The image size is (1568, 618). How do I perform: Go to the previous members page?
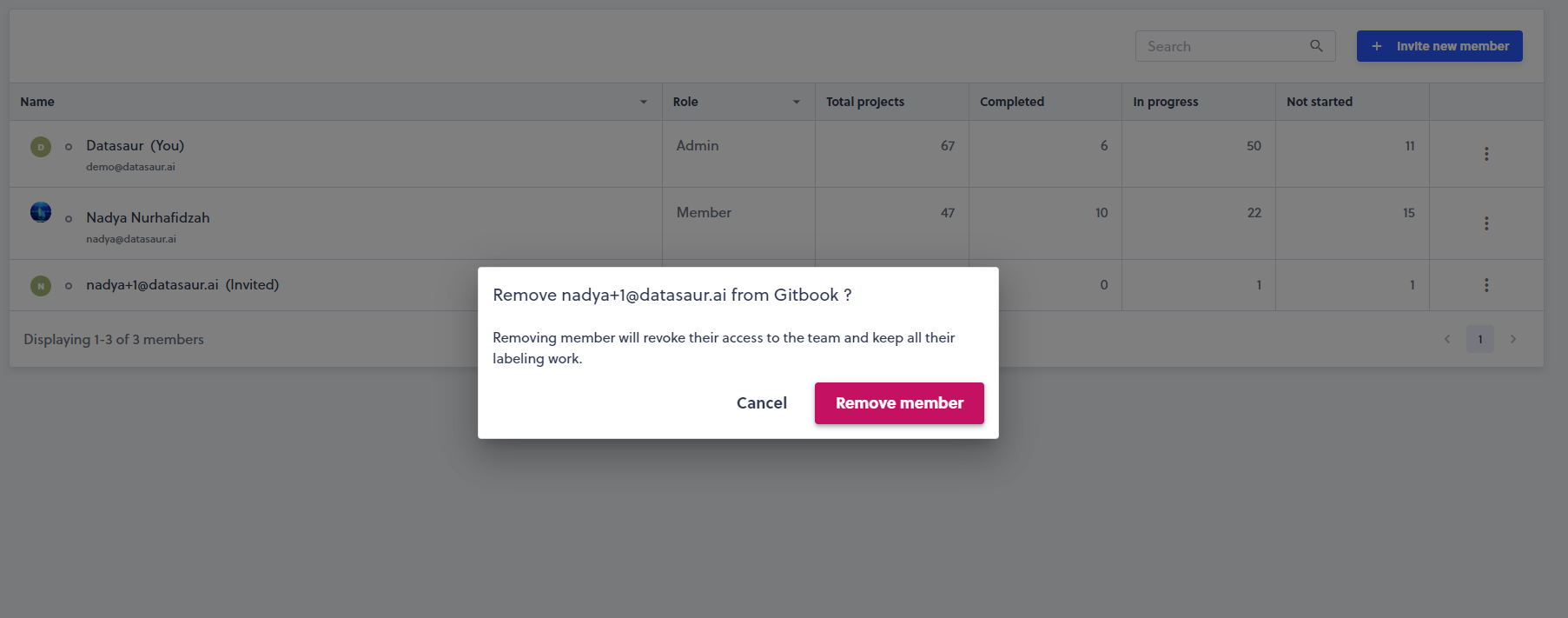tap(1447, 339)
